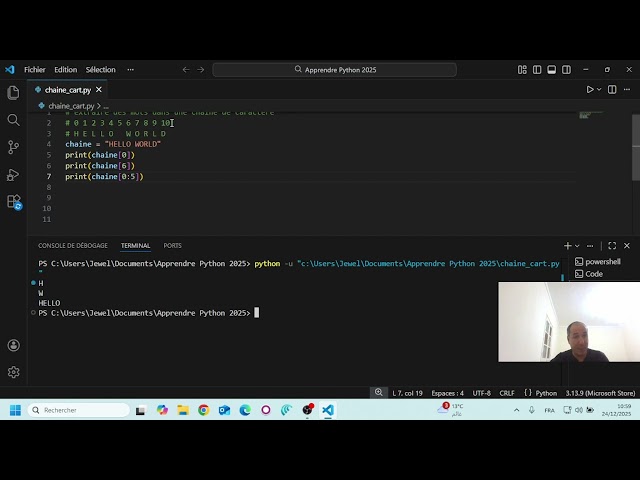The width and height of the screenshot is (640, 480).
Task: Customize layout icon in title bar
Action: (522, 70)
